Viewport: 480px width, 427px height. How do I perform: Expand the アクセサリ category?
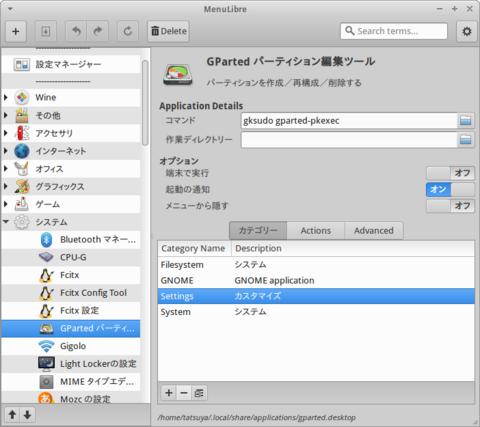click(6, 133)
